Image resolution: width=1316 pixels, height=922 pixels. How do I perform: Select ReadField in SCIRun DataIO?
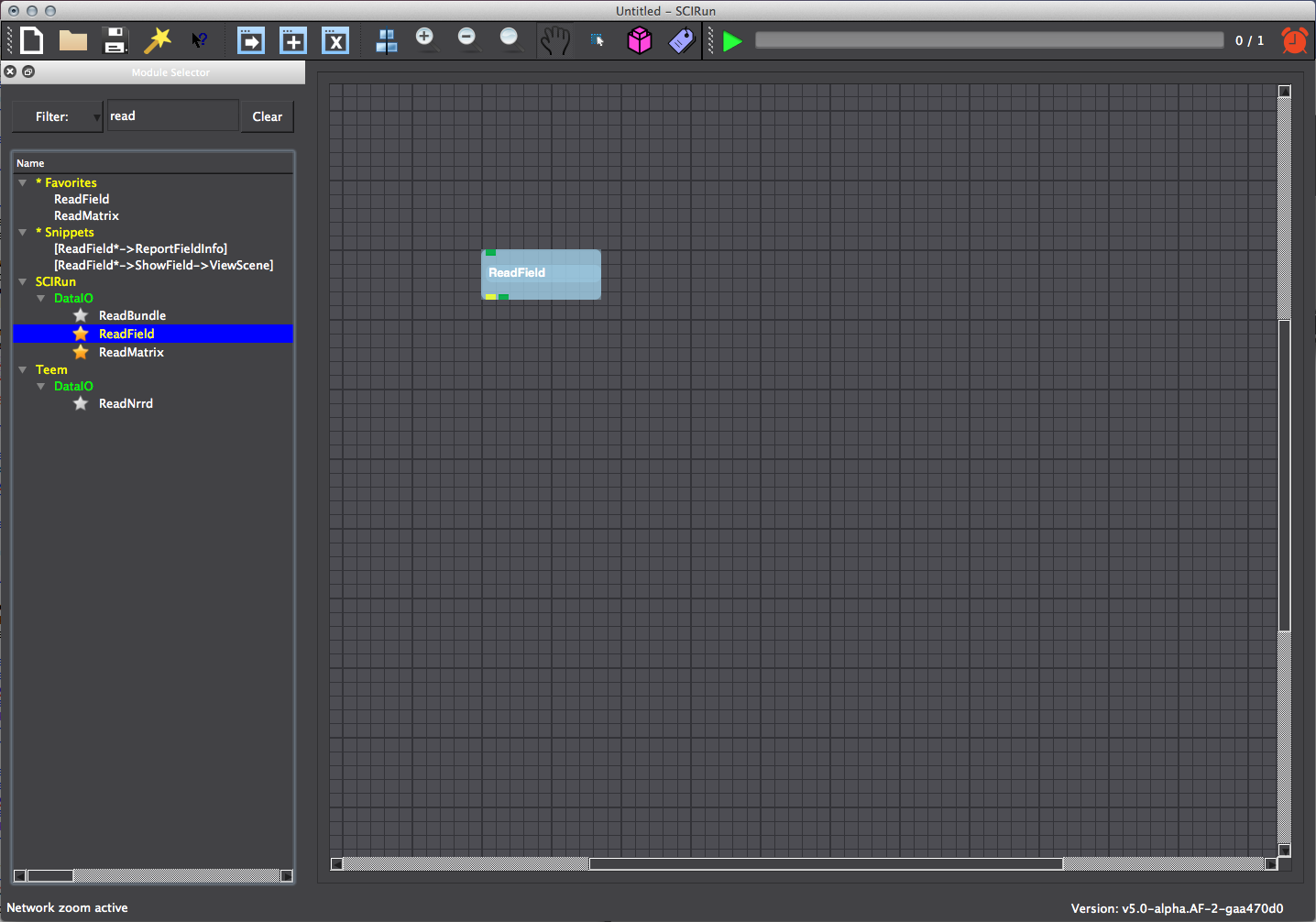tap(153, 334)
